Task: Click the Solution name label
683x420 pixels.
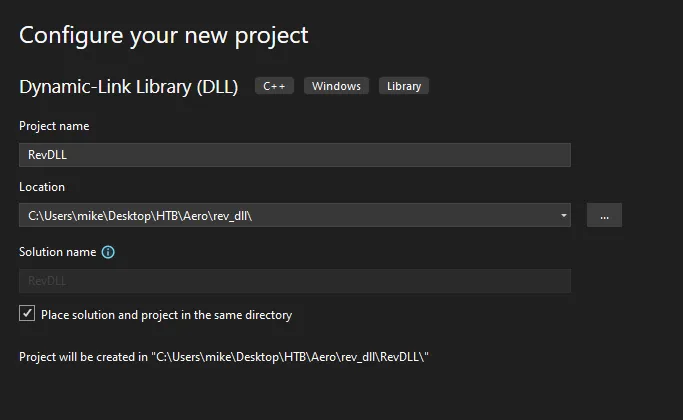Action: [57, 252]
